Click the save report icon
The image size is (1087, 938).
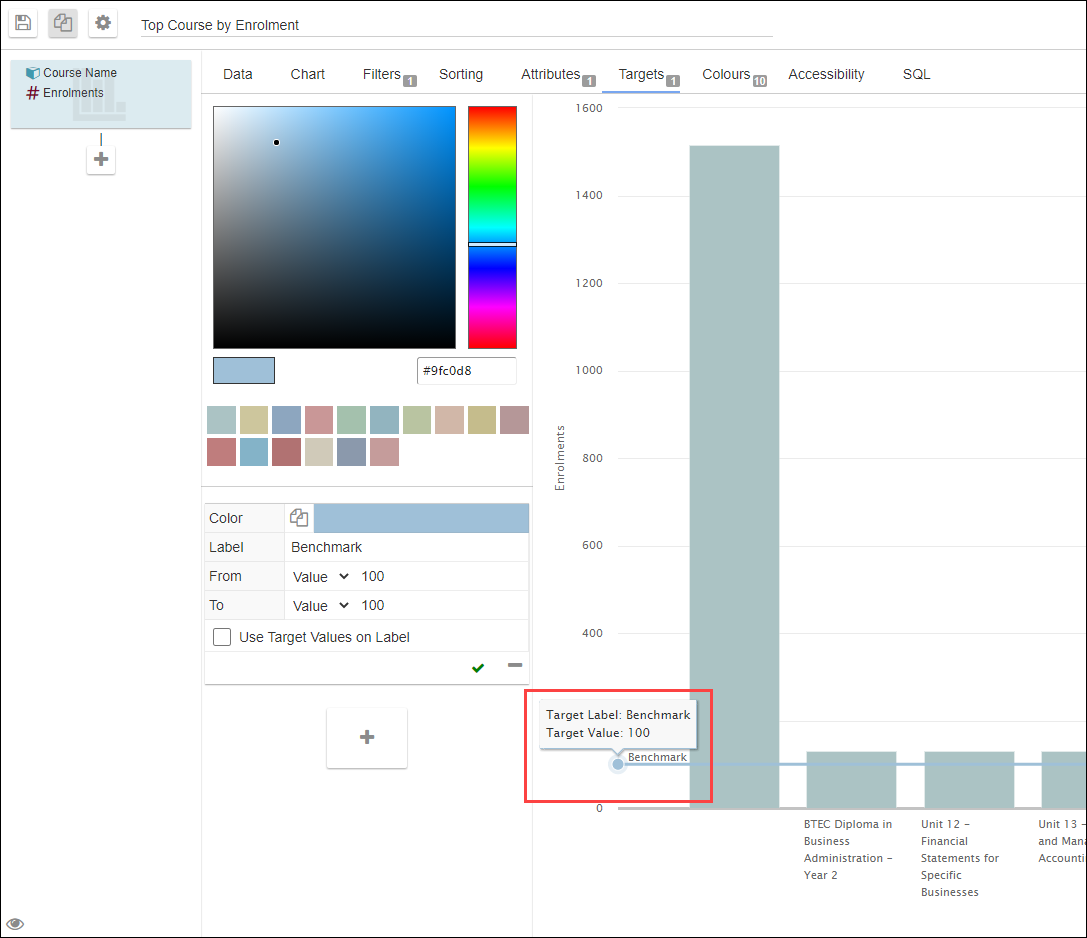coord(23,23)
